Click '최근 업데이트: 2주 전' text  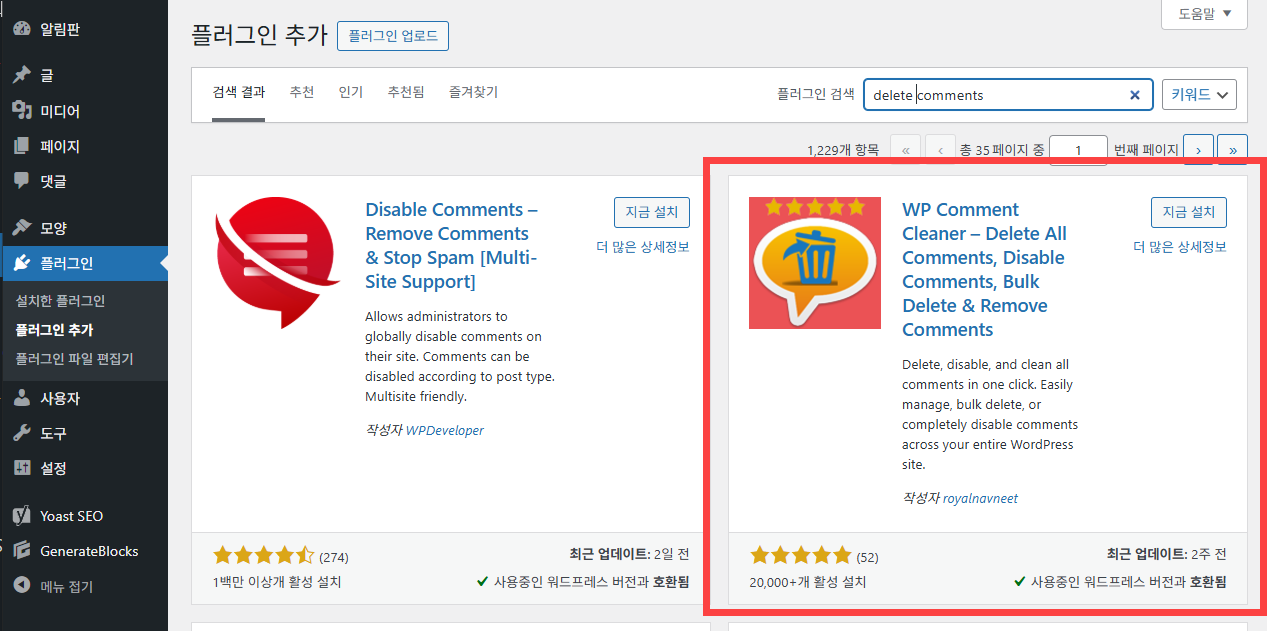click(x=1167, y=555)
